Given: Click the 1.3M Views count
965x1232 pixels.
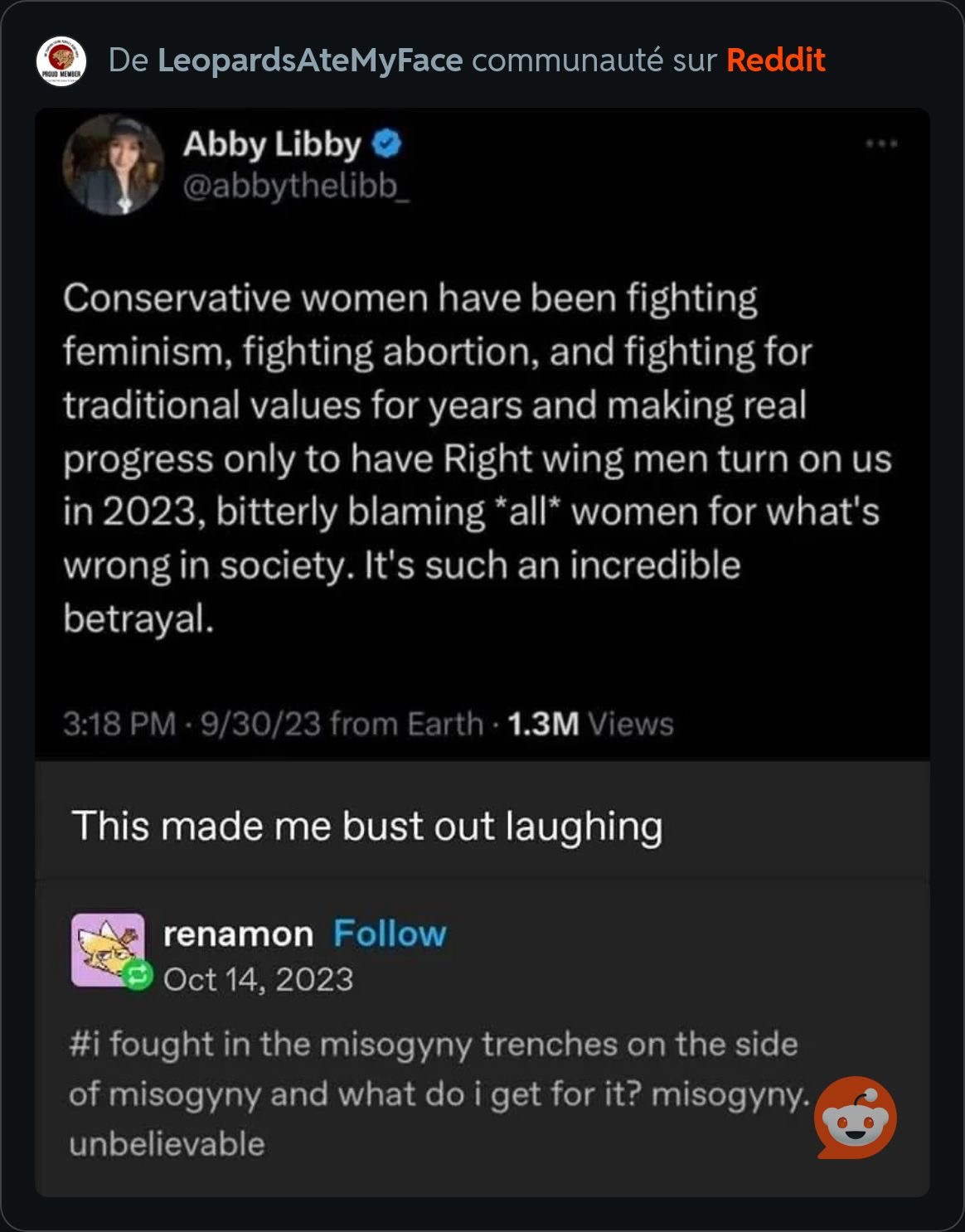Looking at the screenshot, I should coord(590,724).
